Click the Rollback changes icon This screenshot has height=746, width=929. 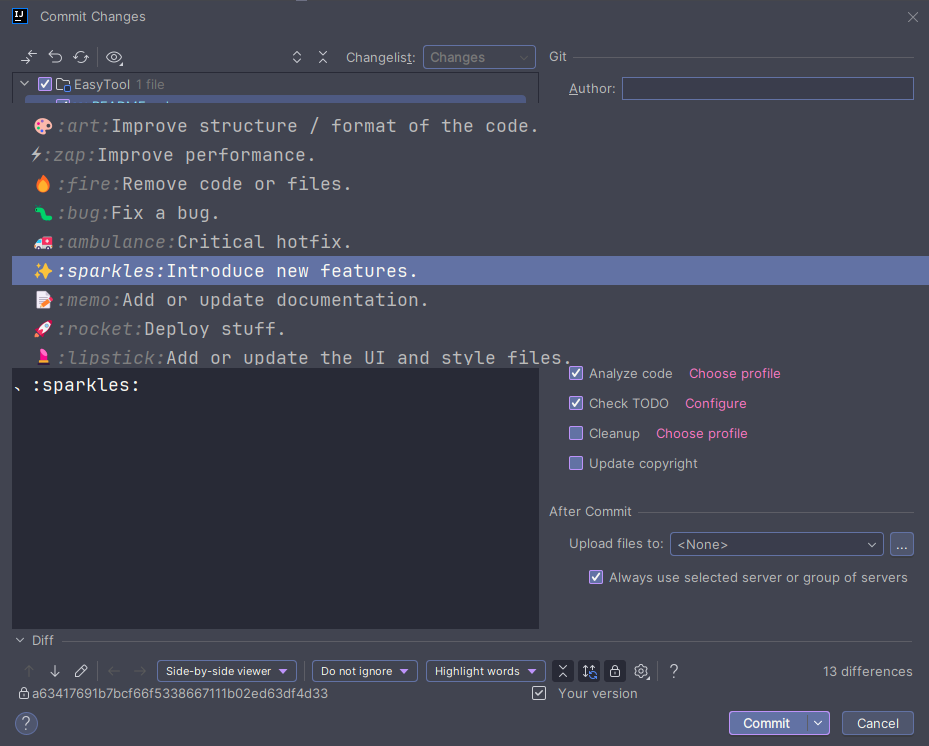pos(55,58)
